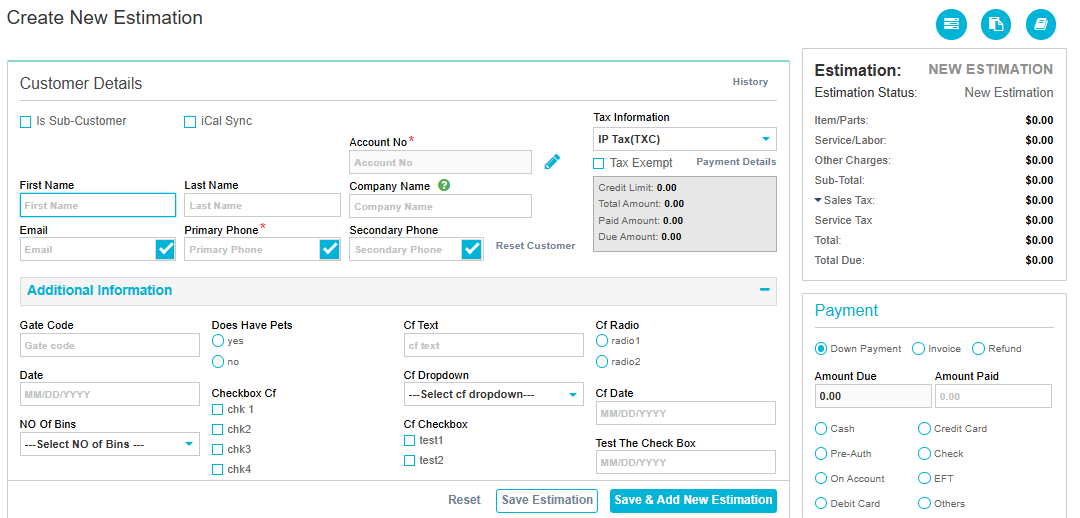Open the Payment Details link

coord(735,162)
